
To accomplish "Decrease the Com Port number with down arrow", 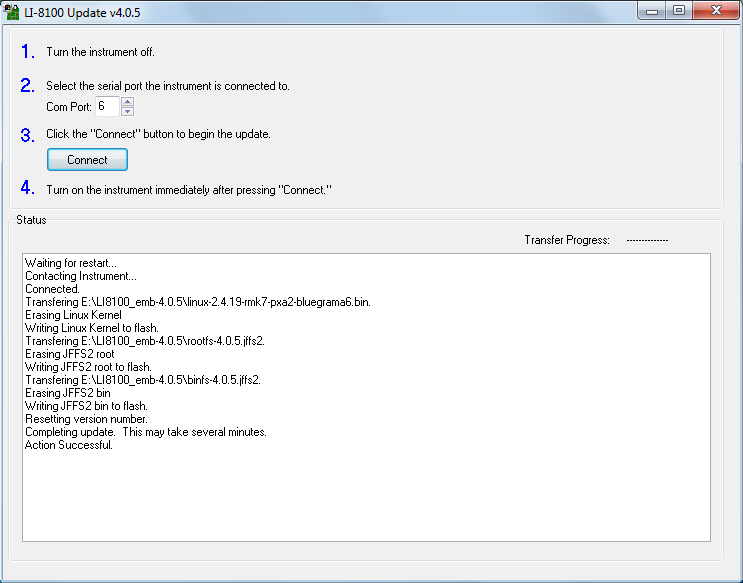I will click(x=127, y=111).
